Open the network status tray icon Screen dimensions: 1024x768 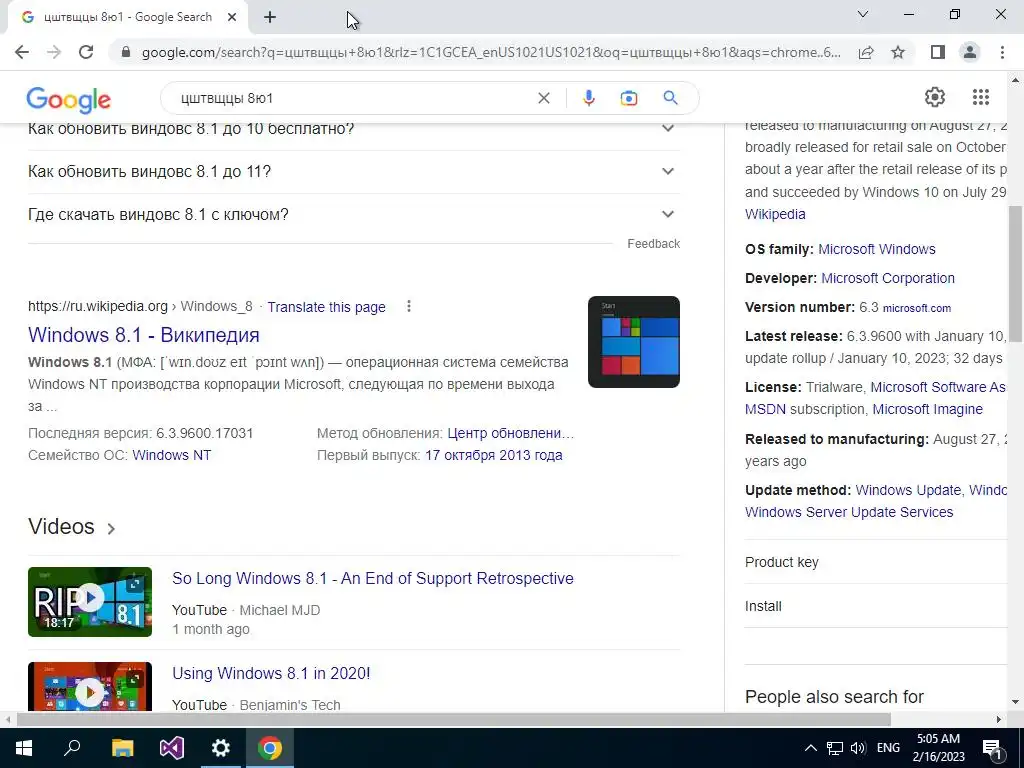coord(835,748)
